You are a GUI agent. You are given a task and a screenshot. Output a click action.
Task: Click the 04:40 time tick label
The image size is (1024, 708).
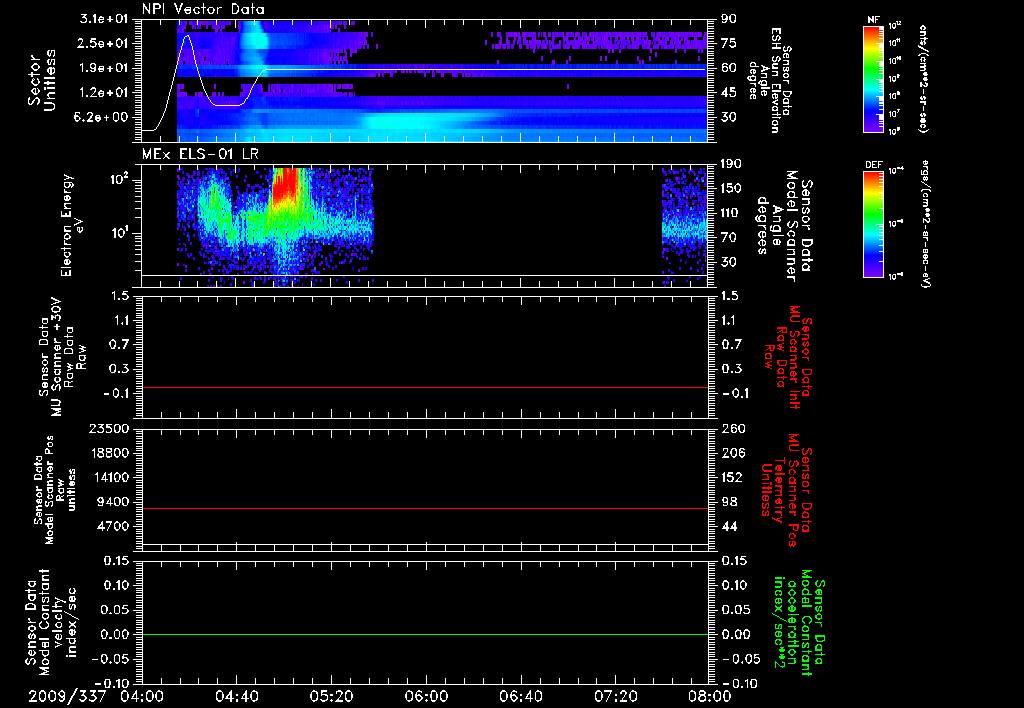(236, 696)
